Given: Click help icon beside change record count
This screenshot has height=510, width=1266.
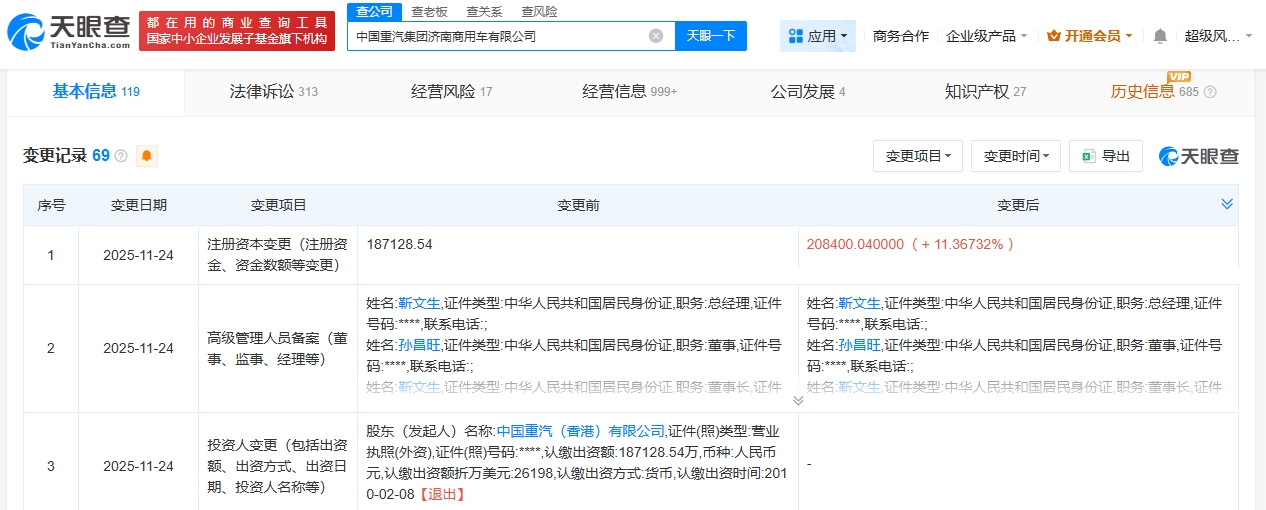Looking at the screenshot, I should (x=121, y=156).
